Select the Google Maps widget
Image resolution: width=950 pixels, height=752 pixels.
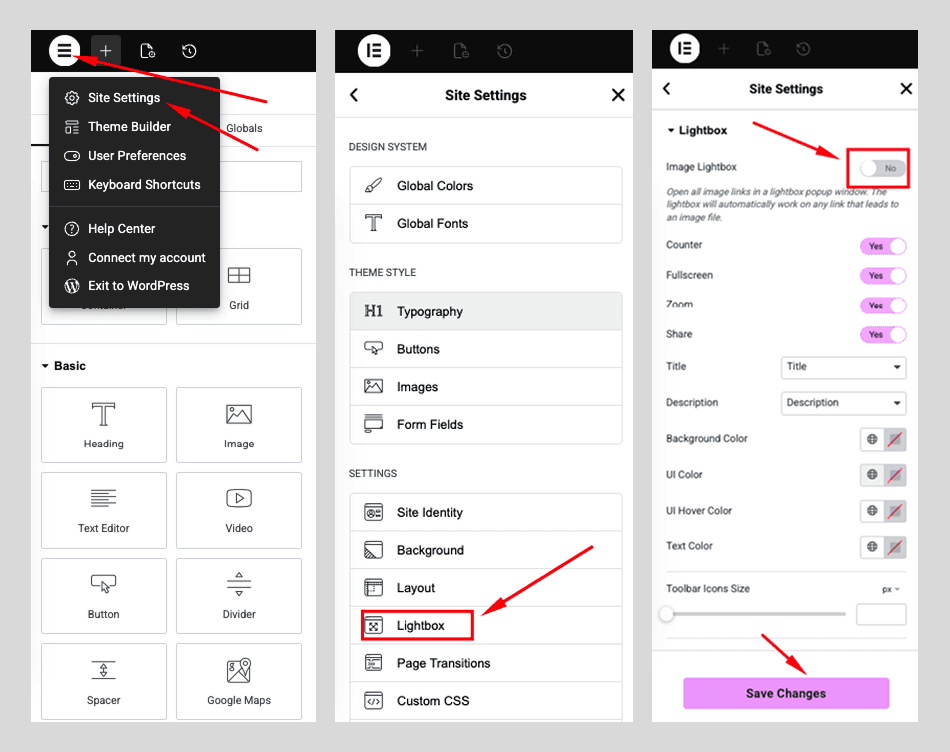click(x=239, y=682)
